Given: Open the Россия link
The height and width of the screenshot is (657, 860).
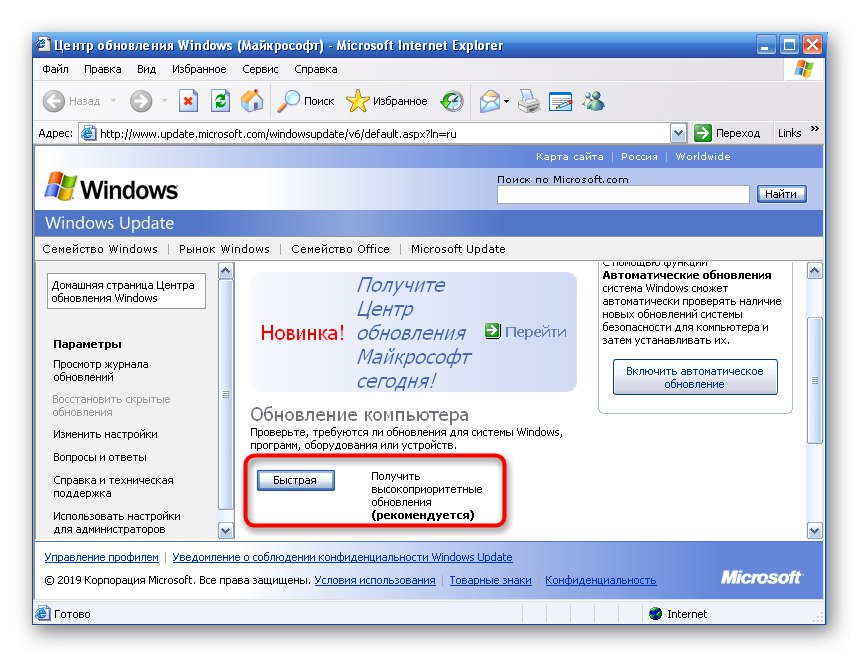Looking at the screenshot, I should tap(639, 156).
